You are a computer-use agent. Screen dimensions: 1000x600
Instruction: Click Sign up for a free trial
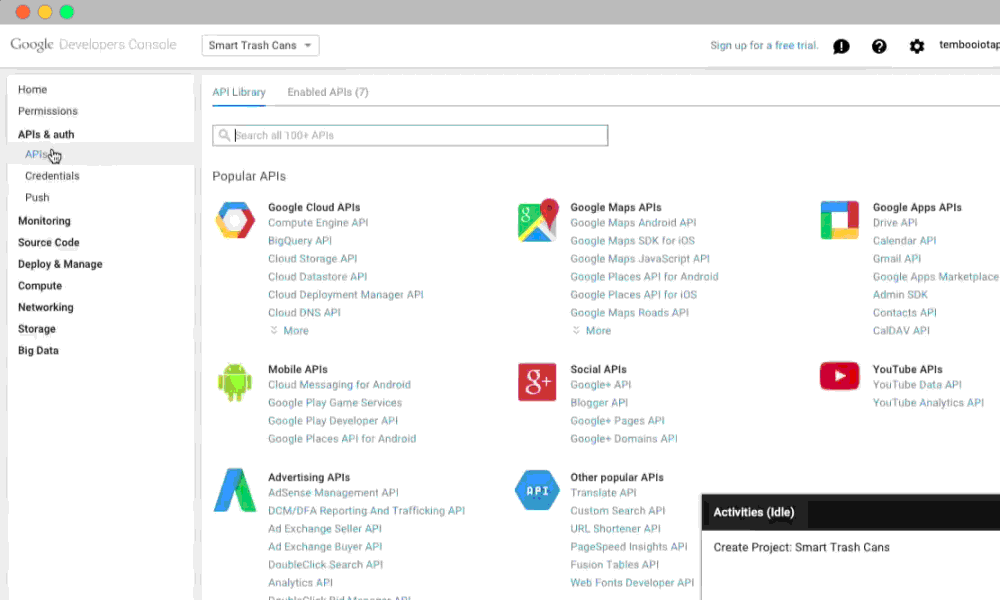[764, 45]
